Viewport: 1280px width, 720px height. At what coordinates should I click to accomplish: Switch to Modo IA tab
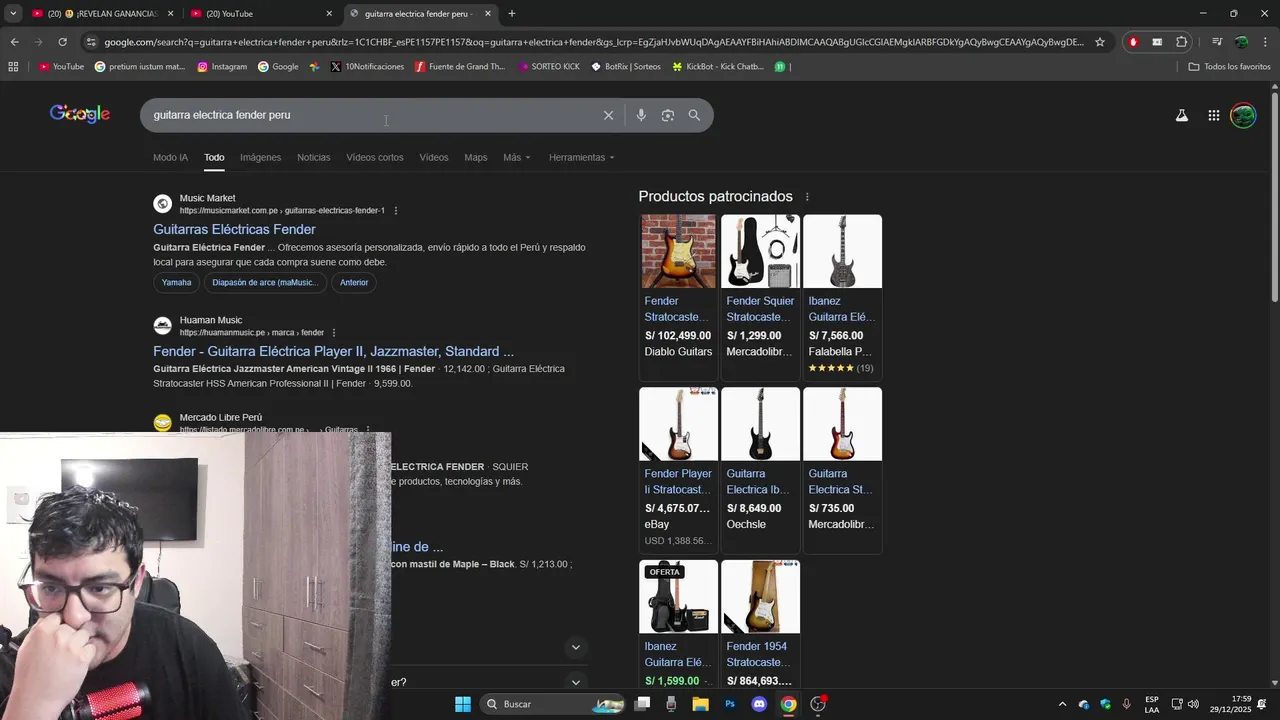[x=170, y=158]
